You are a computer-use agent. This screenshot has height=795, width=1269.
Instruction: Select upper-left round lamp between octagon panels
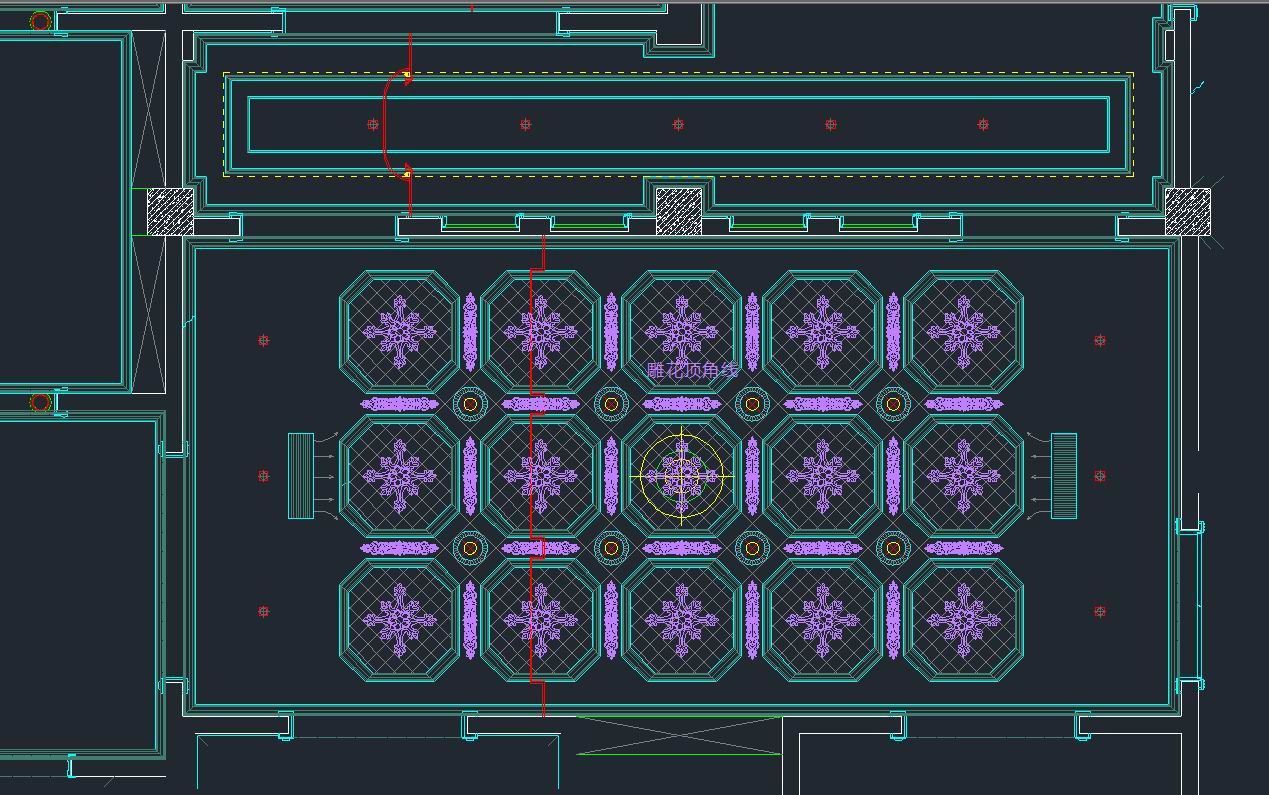click(x=470, y=404)
